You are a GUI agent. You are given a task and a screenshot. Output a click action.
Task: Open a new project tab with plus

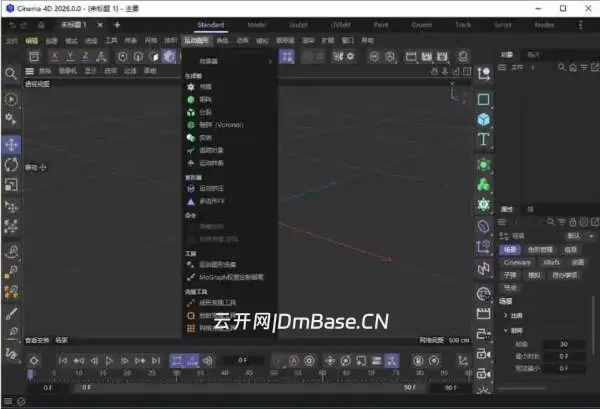coord(117,25)
